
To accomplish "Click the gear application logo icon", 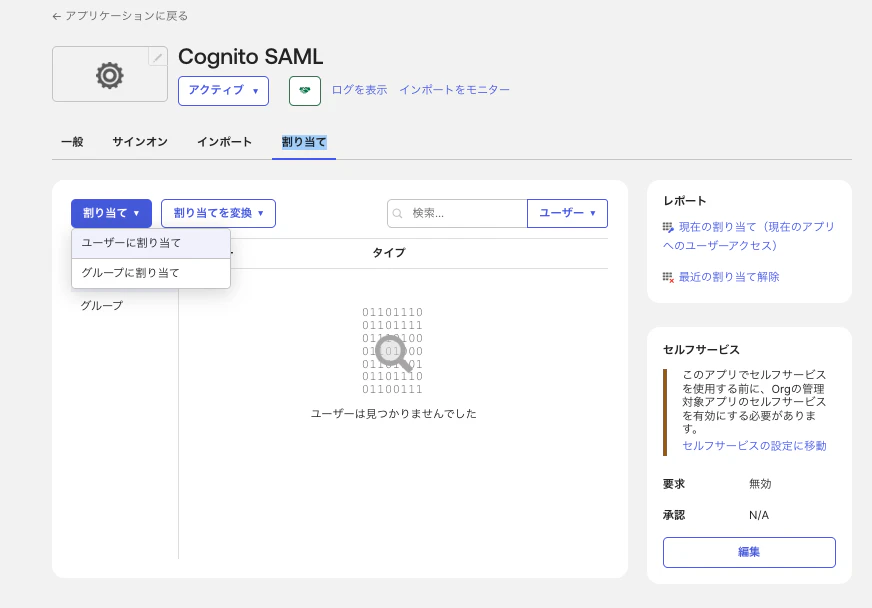I will (x=109, y=73).
